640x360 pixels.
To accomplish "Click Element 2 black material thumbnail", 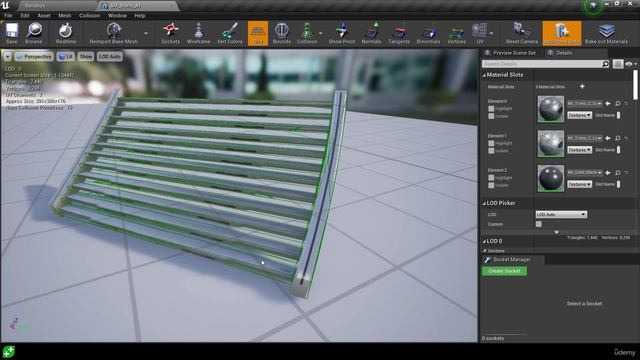I will point(551,178).
